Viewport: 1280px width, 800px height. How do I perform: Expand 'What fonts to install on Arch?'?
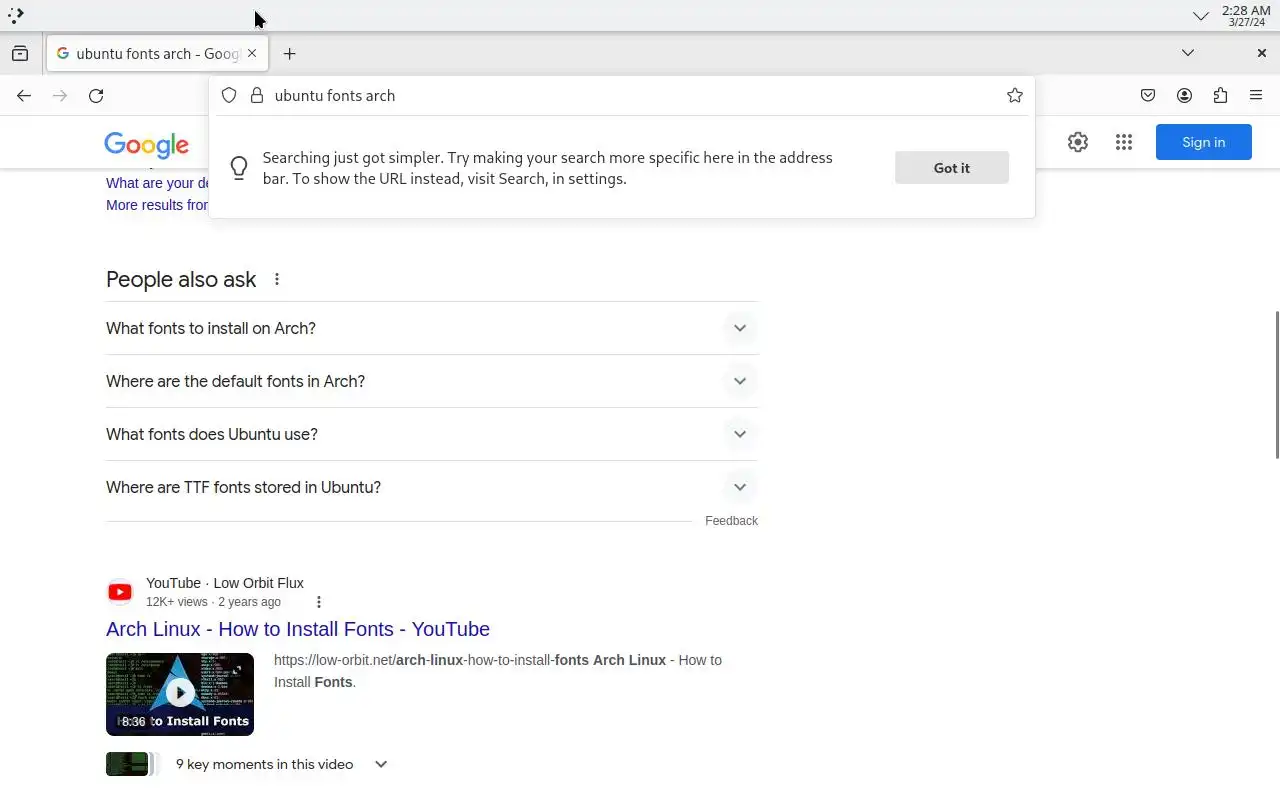point(432,328)
